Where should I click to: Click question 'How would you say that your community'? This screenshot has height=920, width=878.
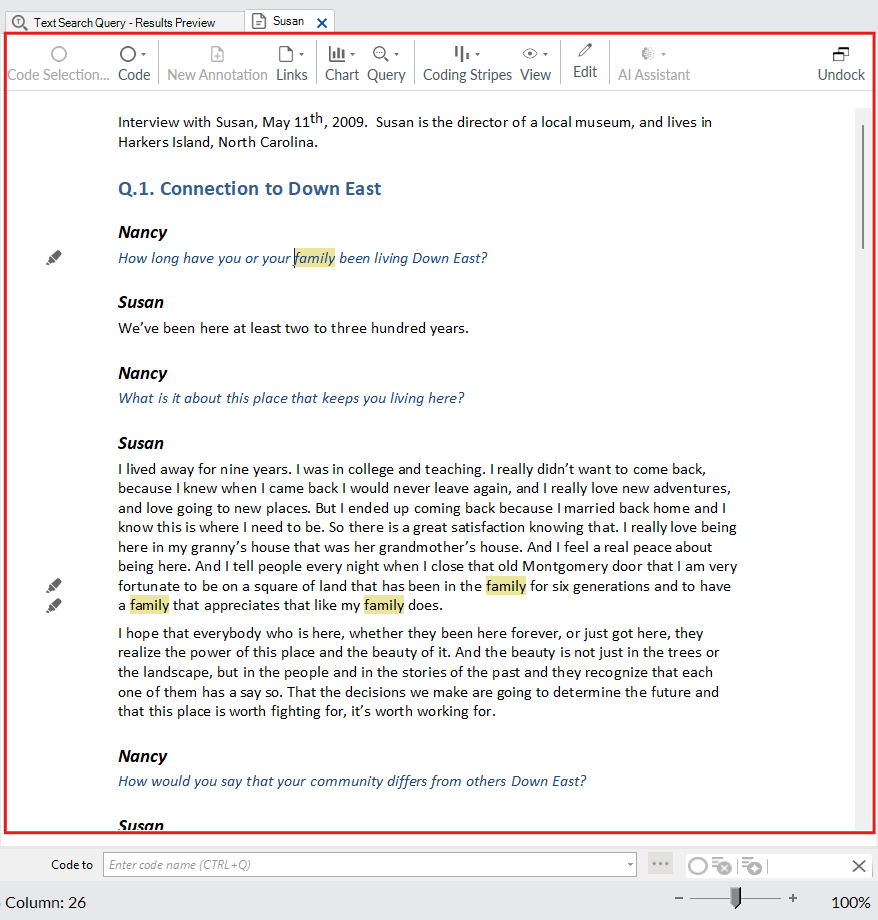point(352,782)
